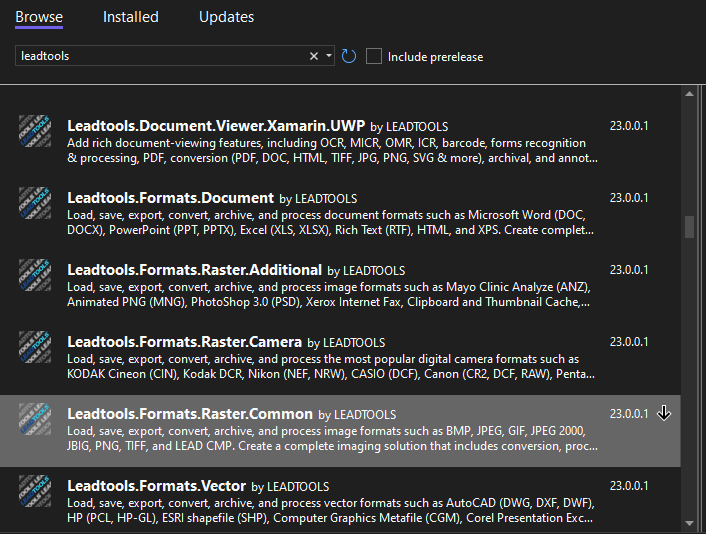The height and width of the screenshot is (534, 706).
Task: Select Leadtools.Formats.Raster.Camera package icon
Action: click(x=35, y=347)
